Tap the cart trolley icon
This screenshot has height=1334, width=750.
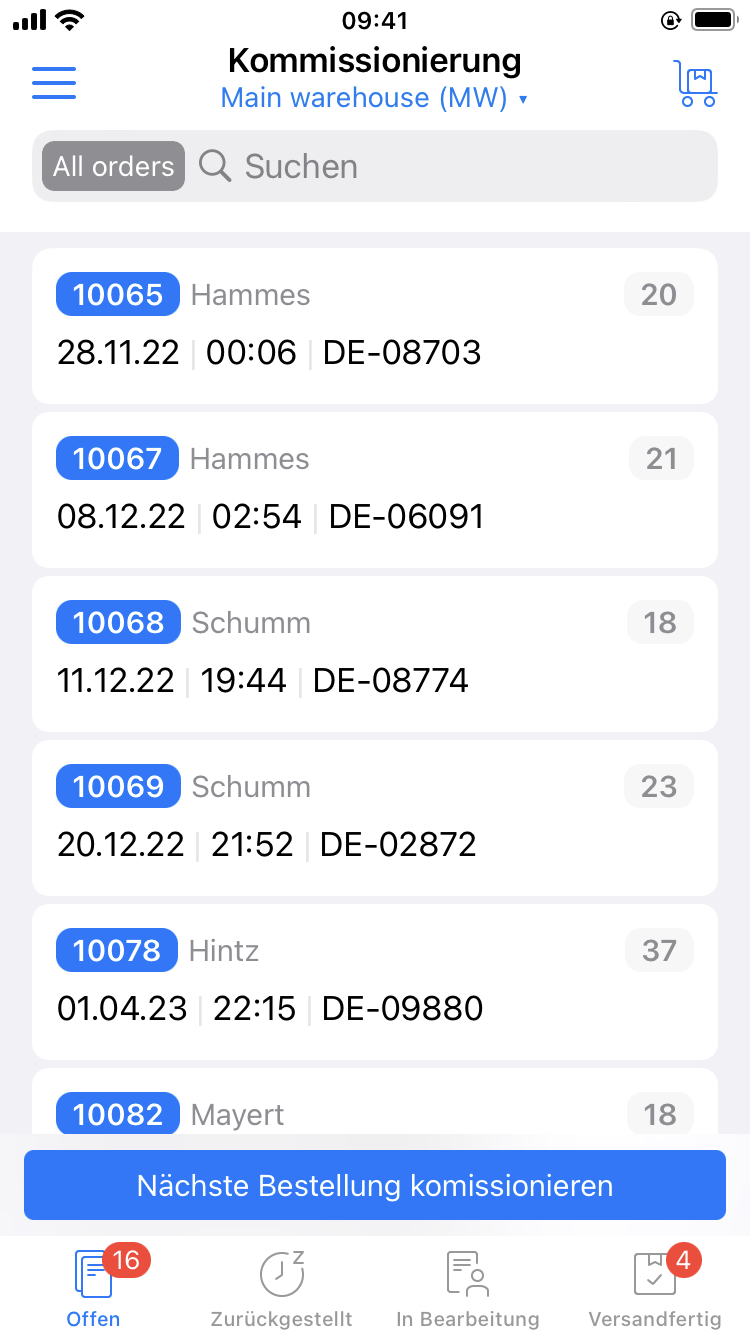pyautogui.click(x=696, y=83)
